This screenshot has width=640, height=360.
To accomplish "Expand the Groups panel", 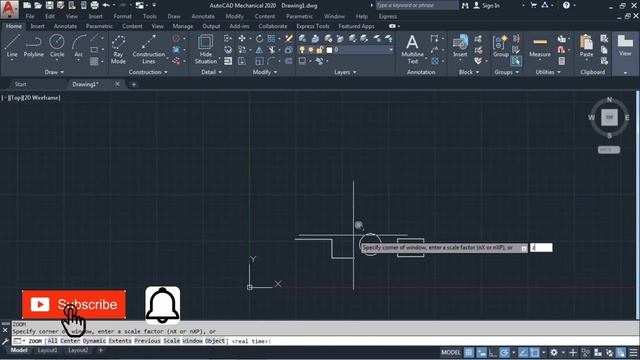I will coord(507,72).
